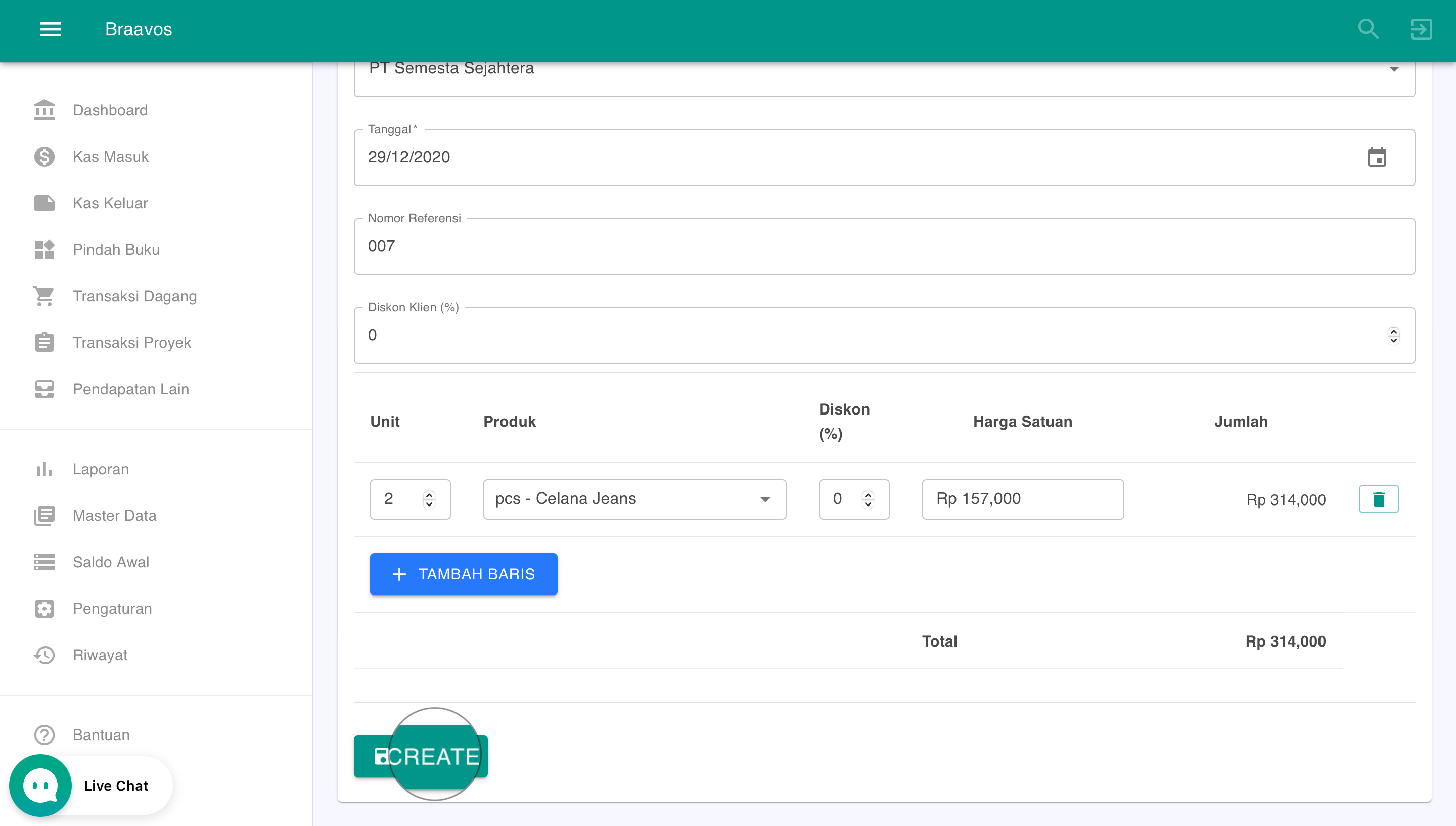
Task: Open the hamburger navigation menu
Action: pyautogui.click(x=50, y=29)
